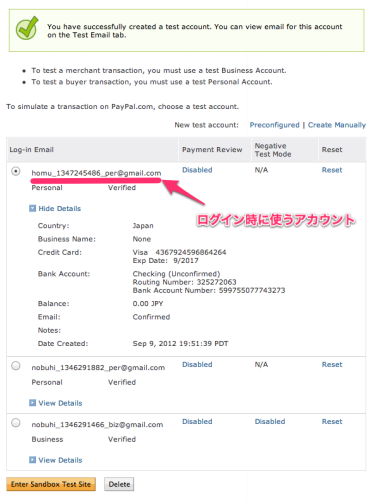370x500 pixels.
Task: Click the nobuhi_1346291466_biz@gmail.com email text
Action: pos(97,425)
